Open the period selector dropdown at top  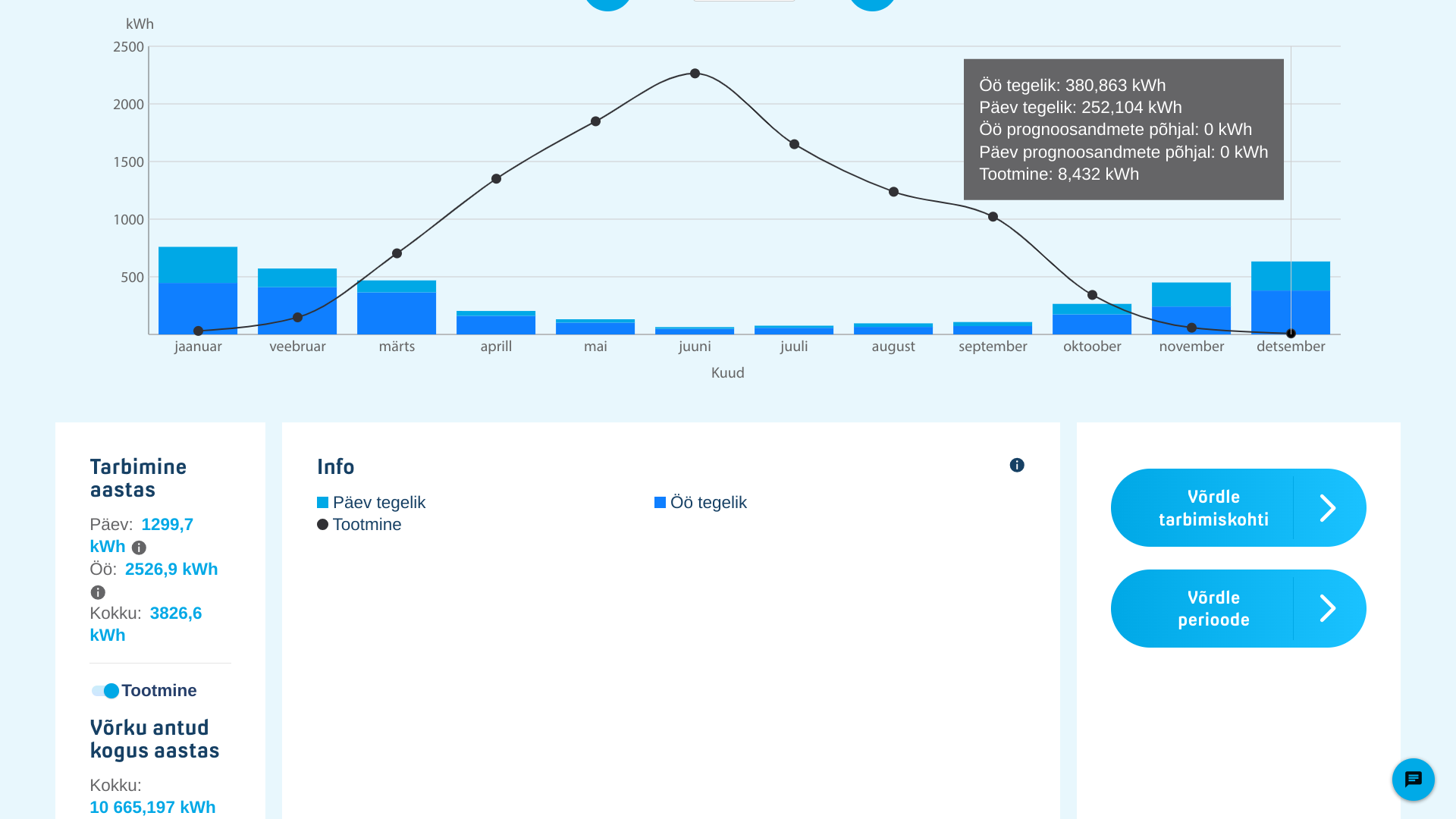[743, 1]
